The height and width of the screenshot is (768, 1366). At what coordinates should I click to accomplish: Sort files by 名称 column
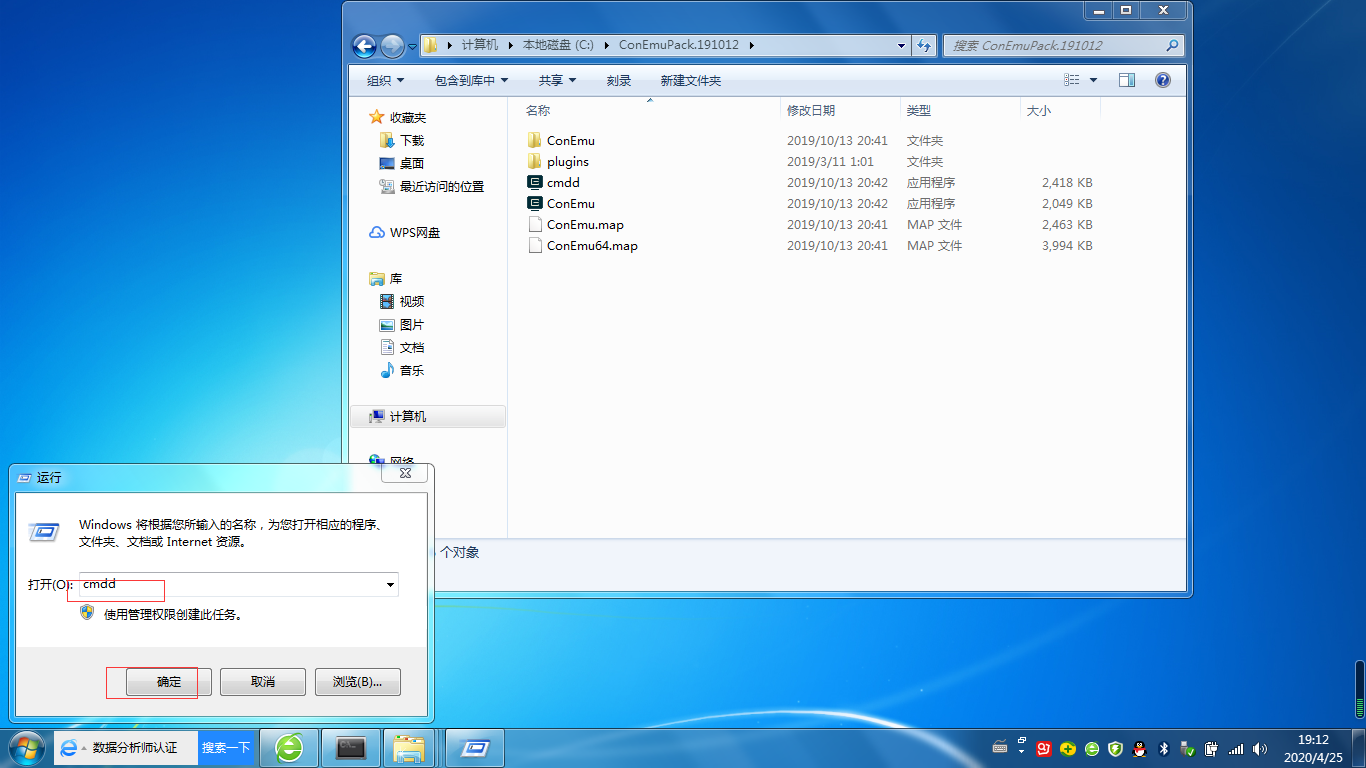[x=649, y=110]
